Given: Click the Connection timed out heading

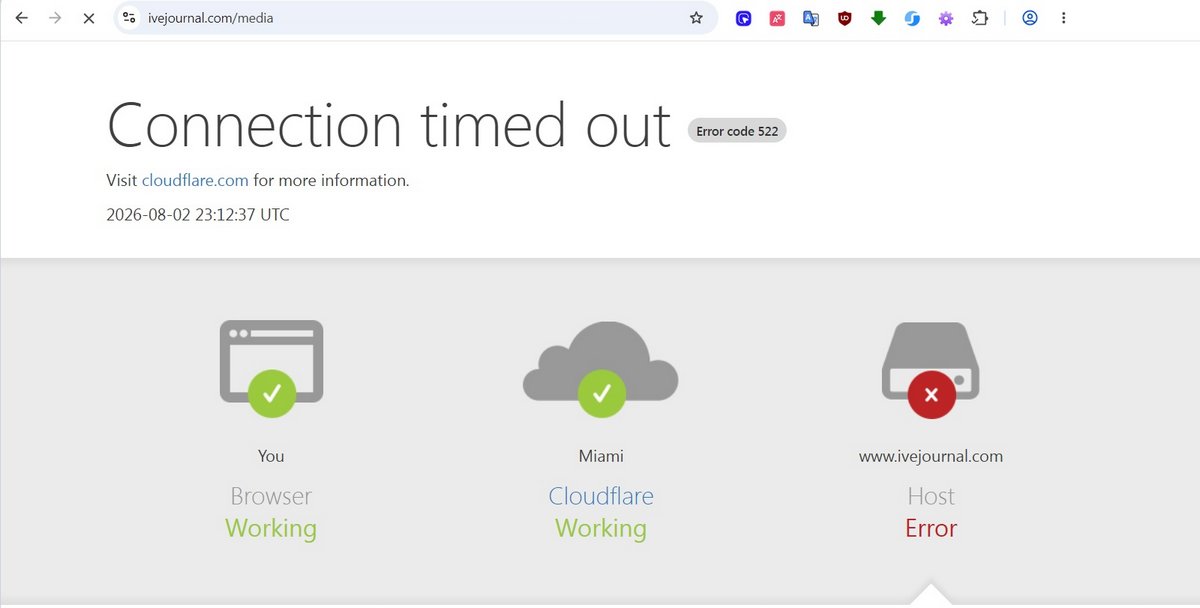Looking at the screenshot, I should click(x=389, y=126).
